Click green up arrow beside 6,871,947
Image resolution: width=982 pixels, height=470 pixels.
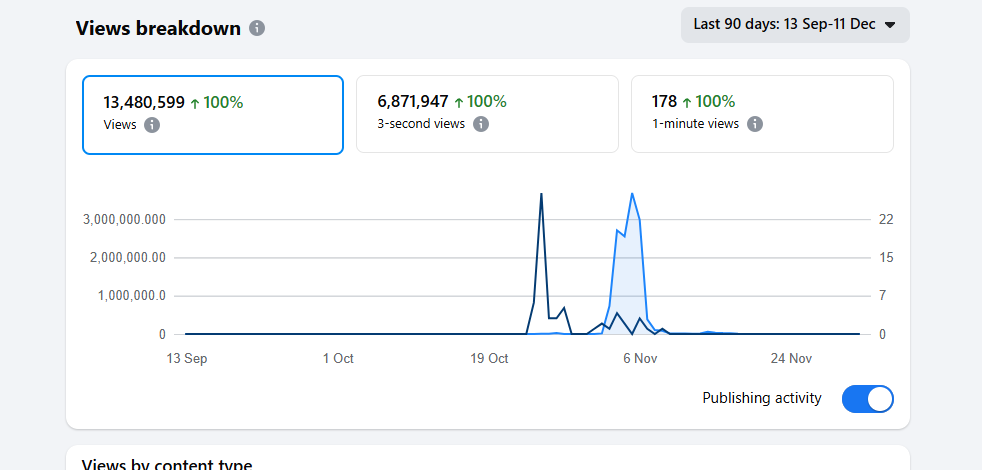pos(459,102)
